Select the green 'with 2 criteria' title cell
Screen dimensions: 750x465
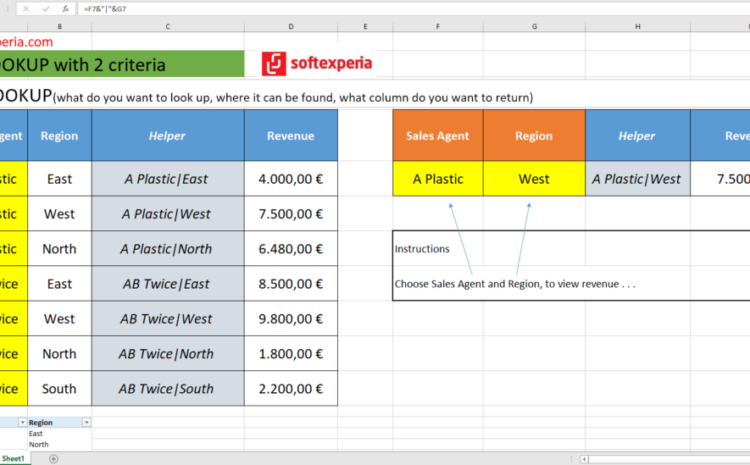(x=122, y=64)
